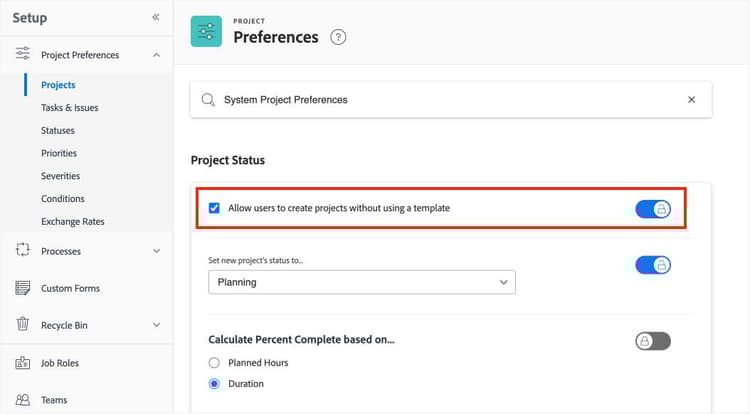Select the Planned Hours radio button
The height and width of the screenshot is (414, 750).
(214, 363)
